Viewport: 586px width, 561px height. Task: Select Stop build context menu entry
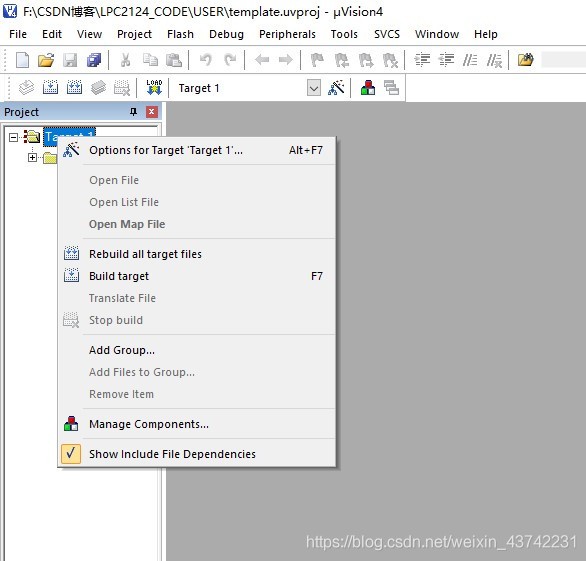[197, 320]
